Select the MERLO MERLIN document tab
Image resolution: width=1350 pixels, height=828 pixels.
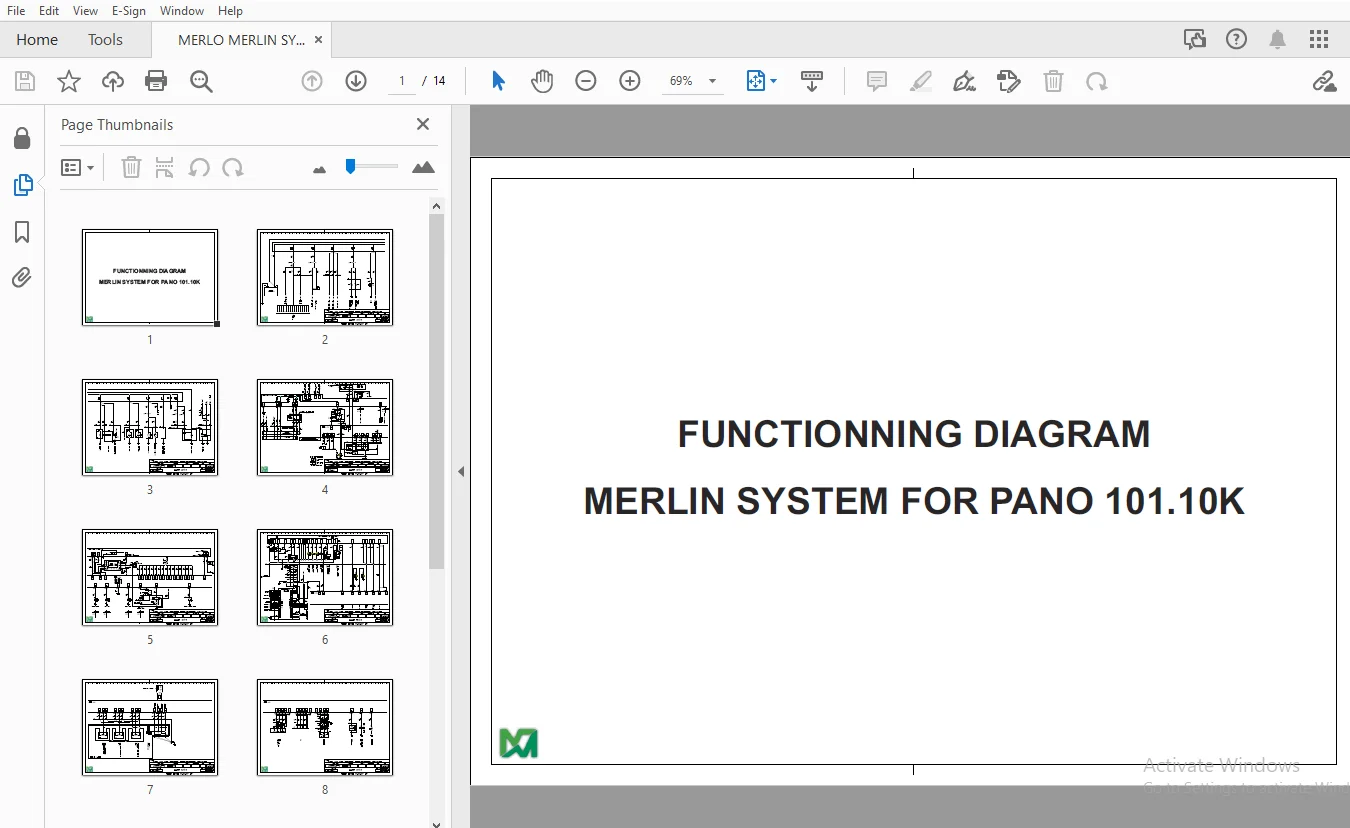(241, 40)
